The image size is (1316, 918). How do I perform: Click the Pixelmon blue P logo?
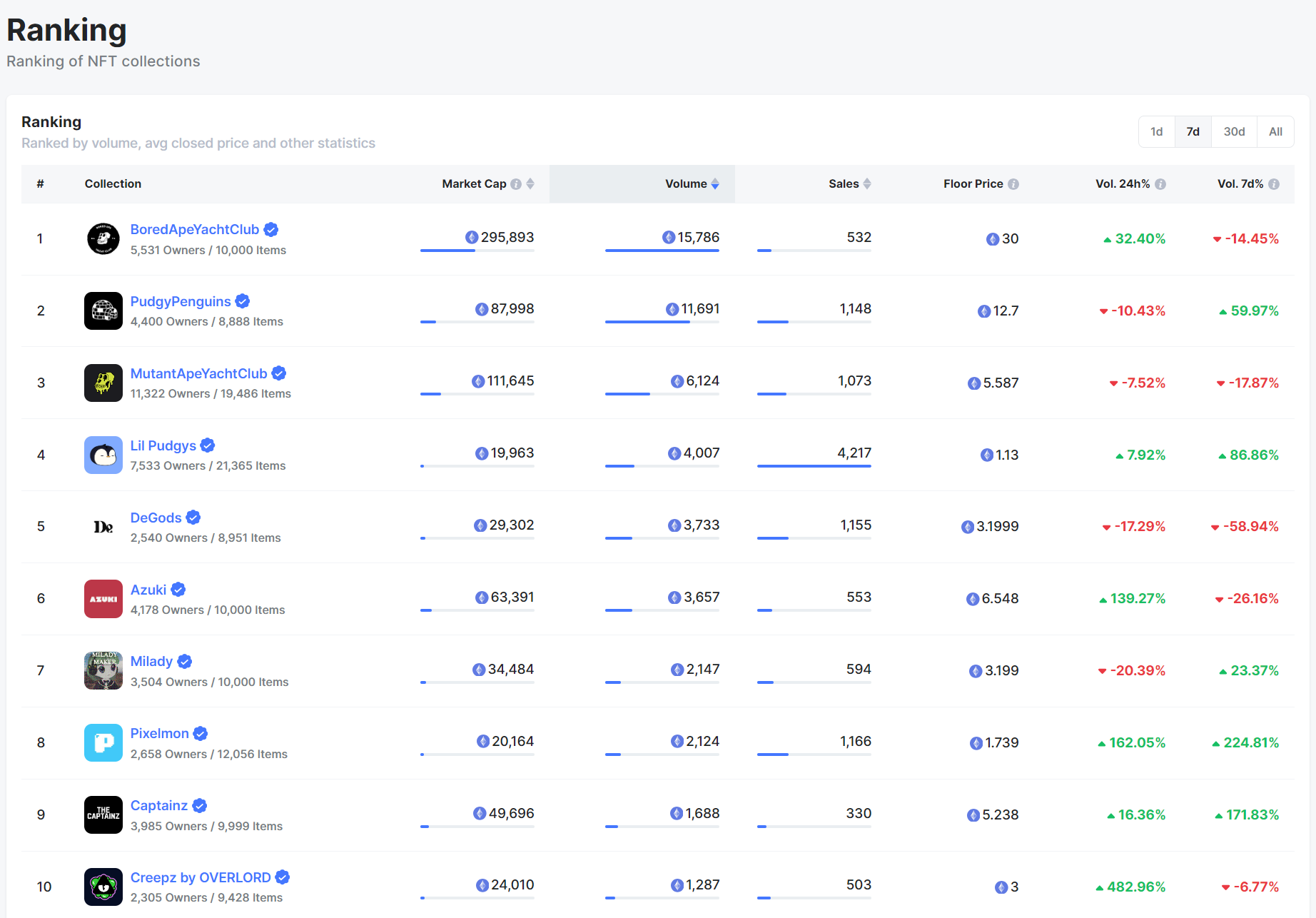[x=103, y=743]
